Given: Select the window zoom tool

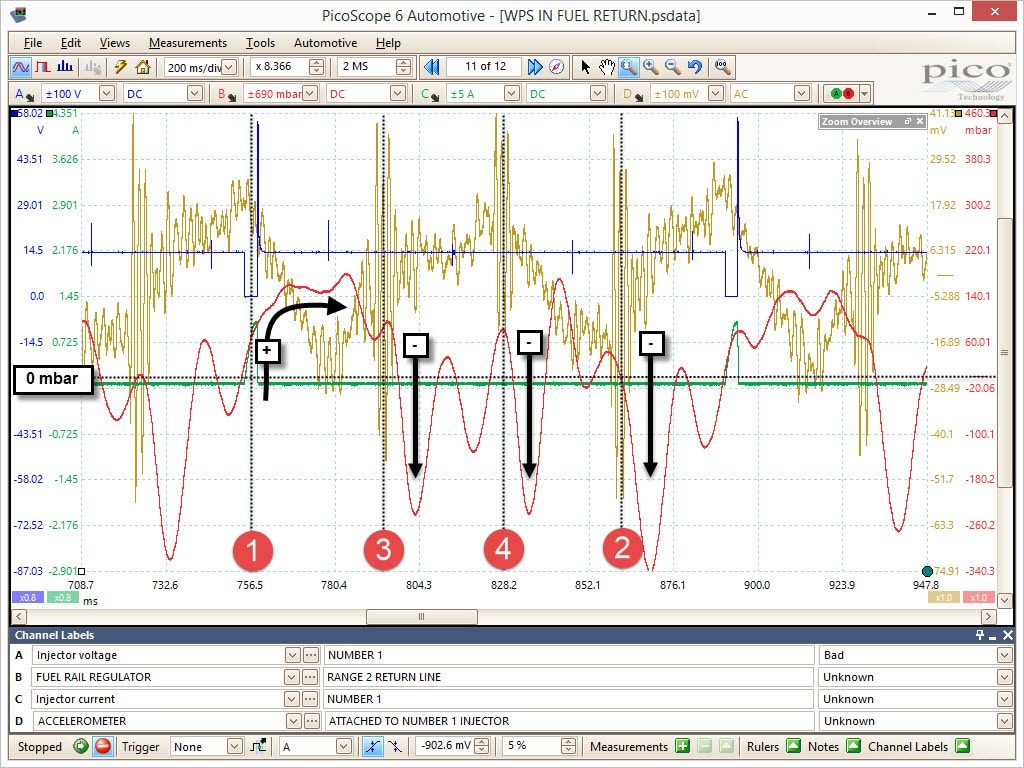Looking at the screenshot, I should 628,67.
